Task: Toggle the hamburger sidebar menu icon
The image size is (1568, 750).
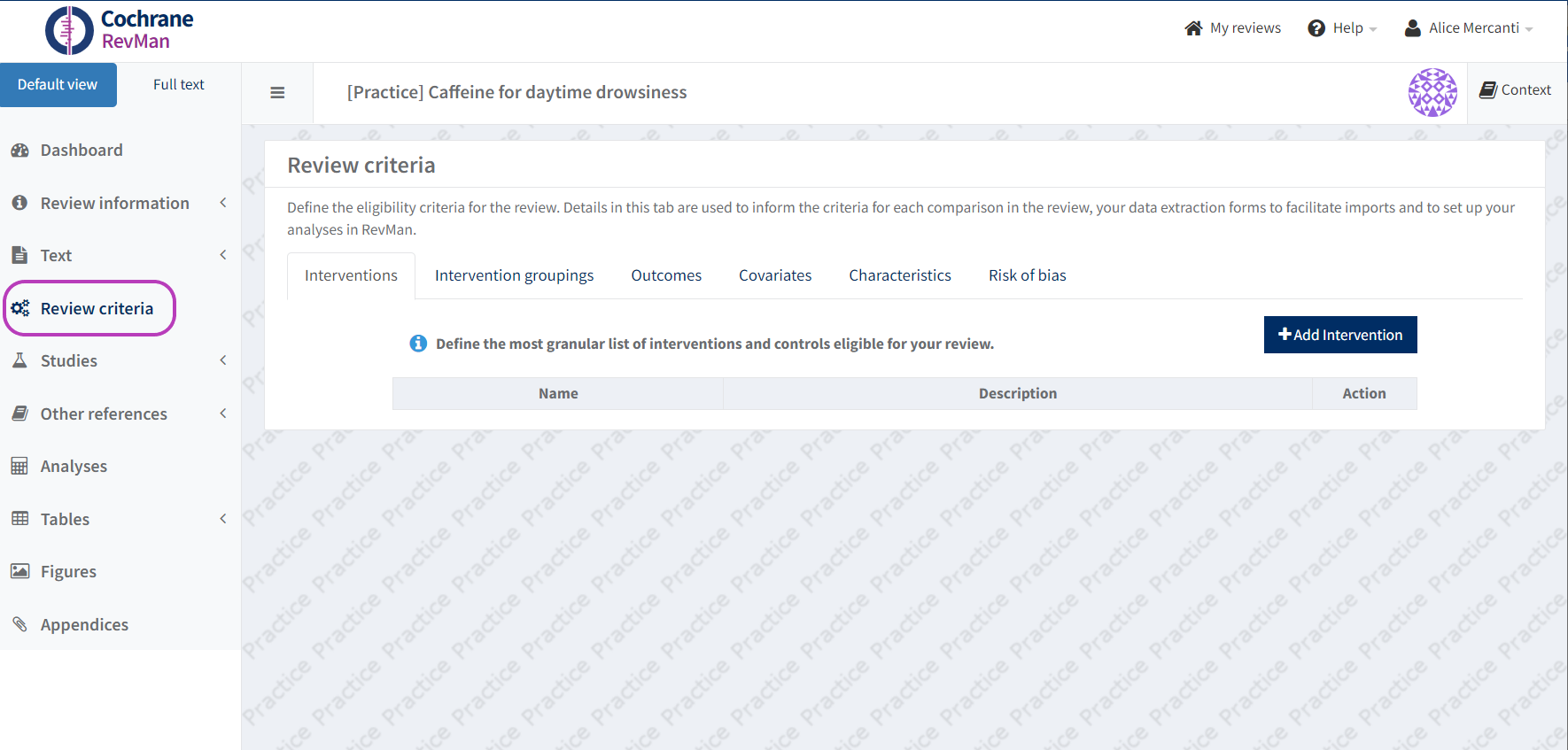Action: [277, 93]
